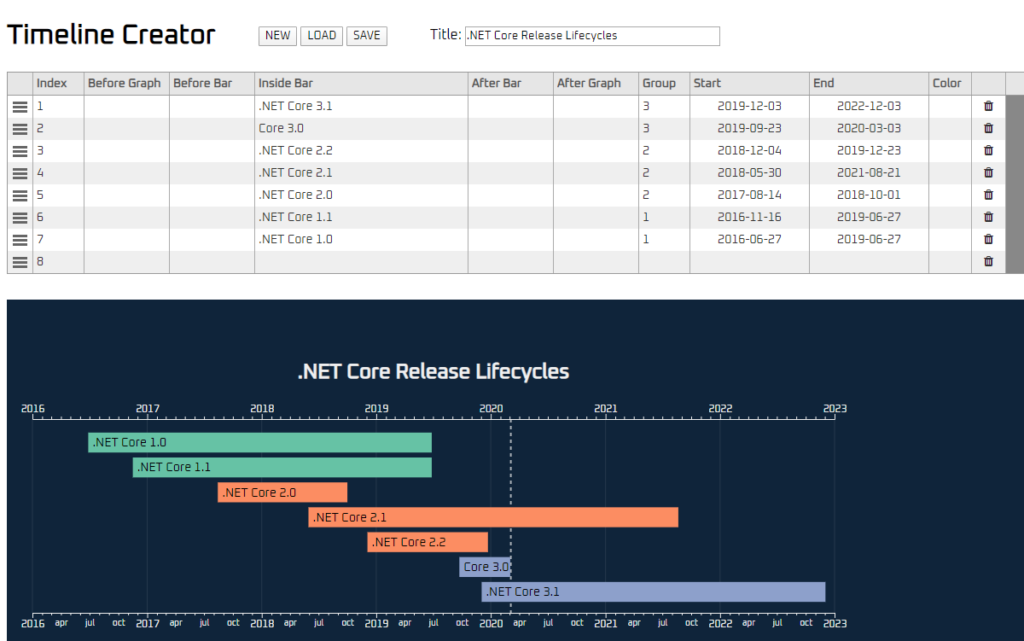Click the After Bar column header

point(511,84)
